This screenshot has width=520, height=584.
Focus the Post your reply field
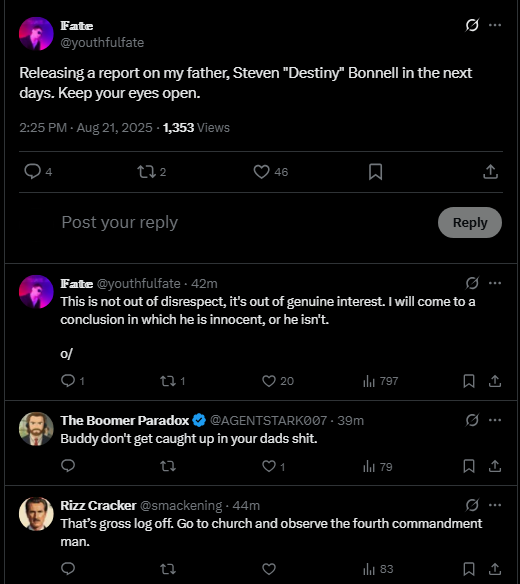(x=246, y=222)
